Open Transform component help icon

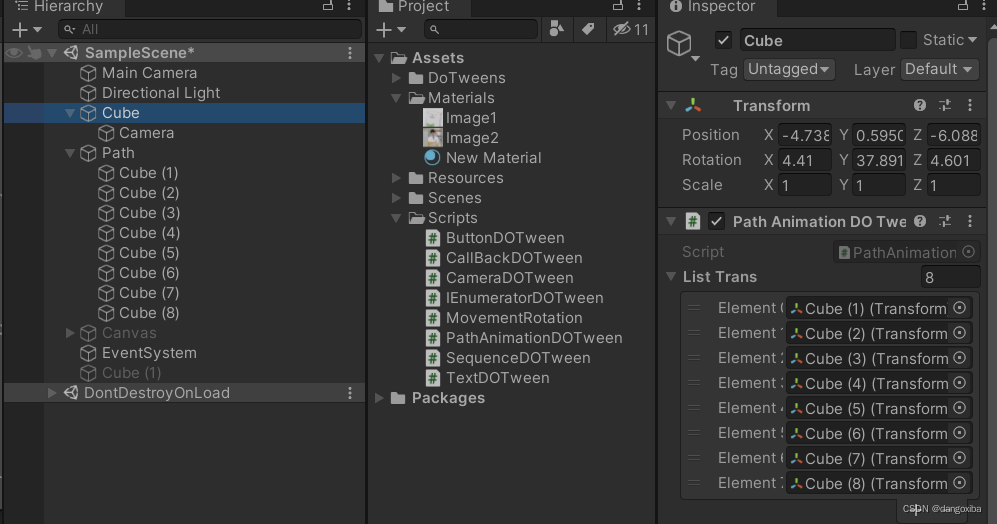pos(919,106)
